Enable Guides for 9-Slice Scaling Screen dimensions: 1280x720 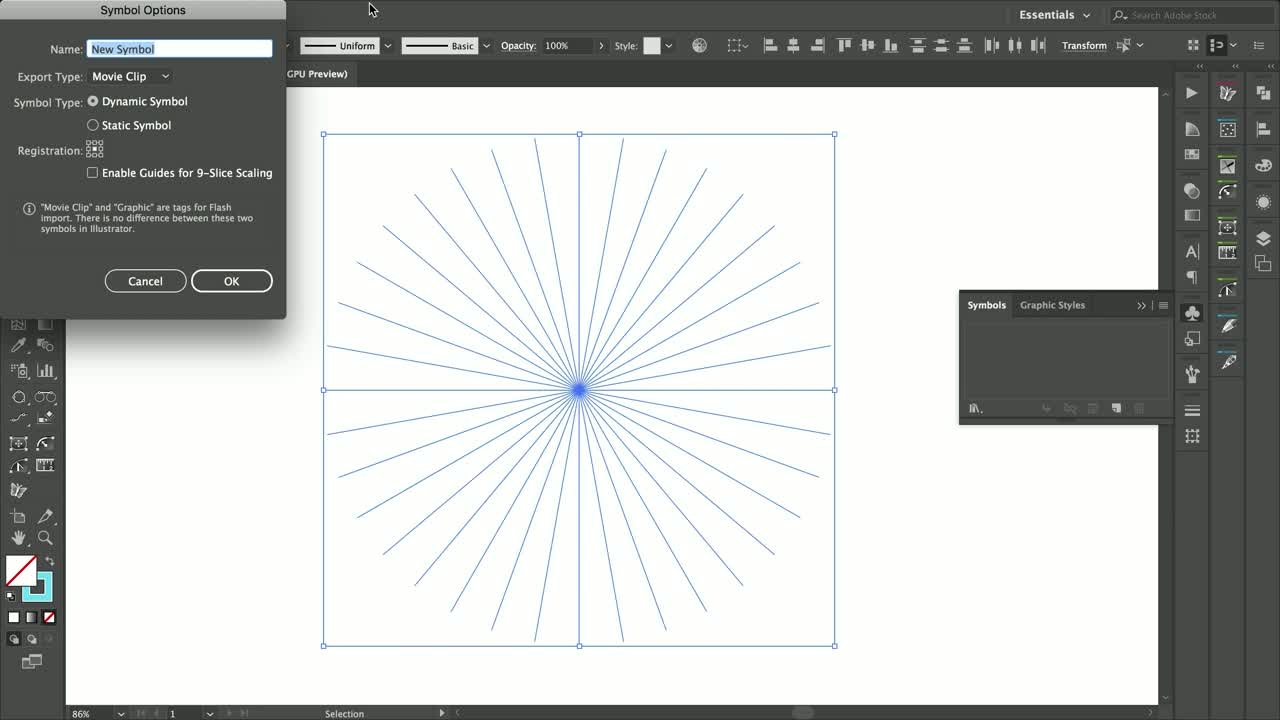point(92,172)
